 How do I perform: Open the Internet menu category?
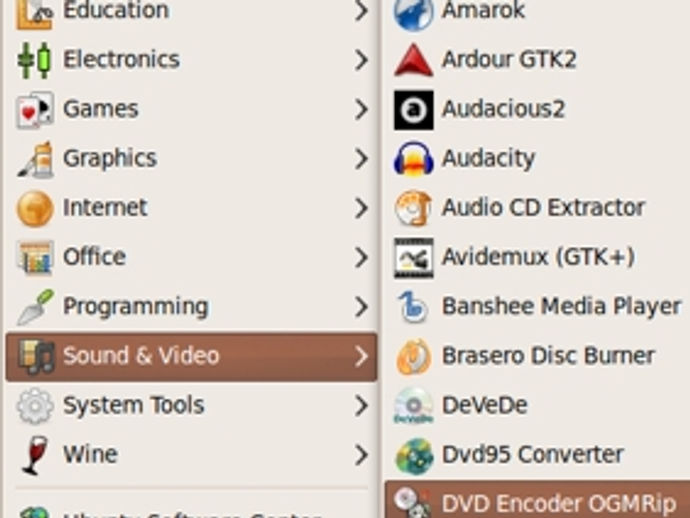pyautogui.click(x=191, y=208)
